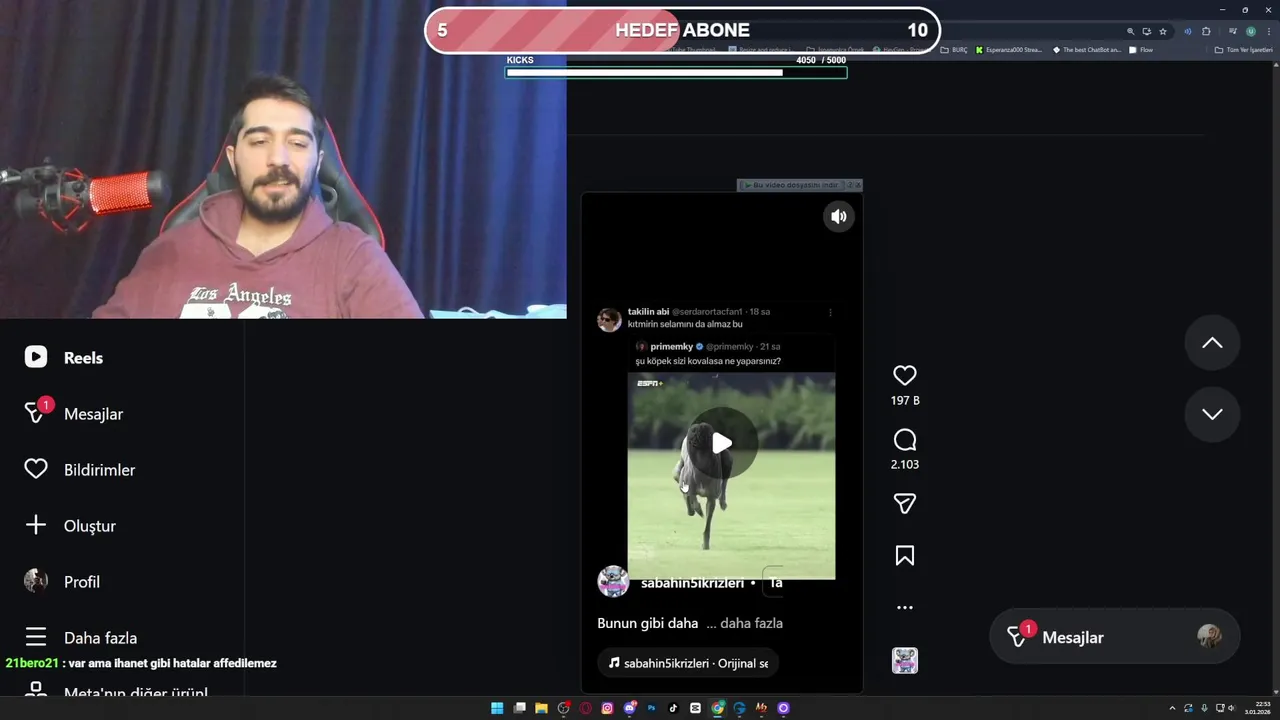Click the plus icon next to Oluştur

pos(36,525)
